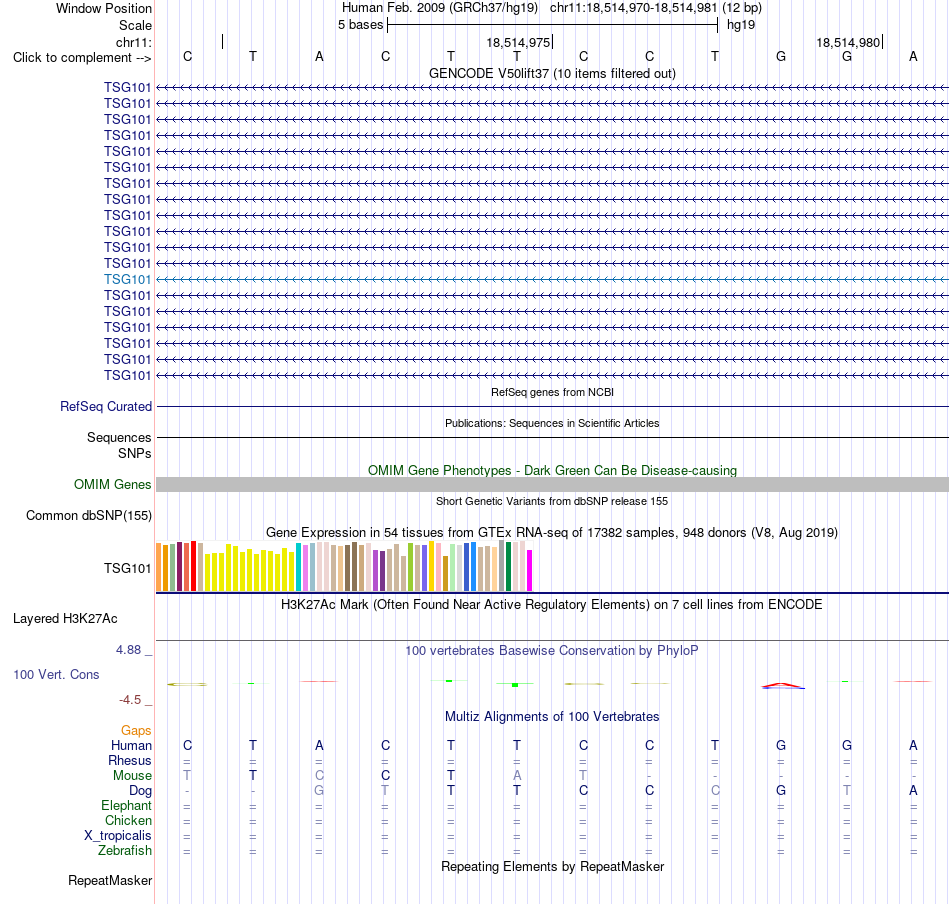
Task: Click 'Short Genetic Variants from dbSNP release 155'
Action: [x=552, y=501]
